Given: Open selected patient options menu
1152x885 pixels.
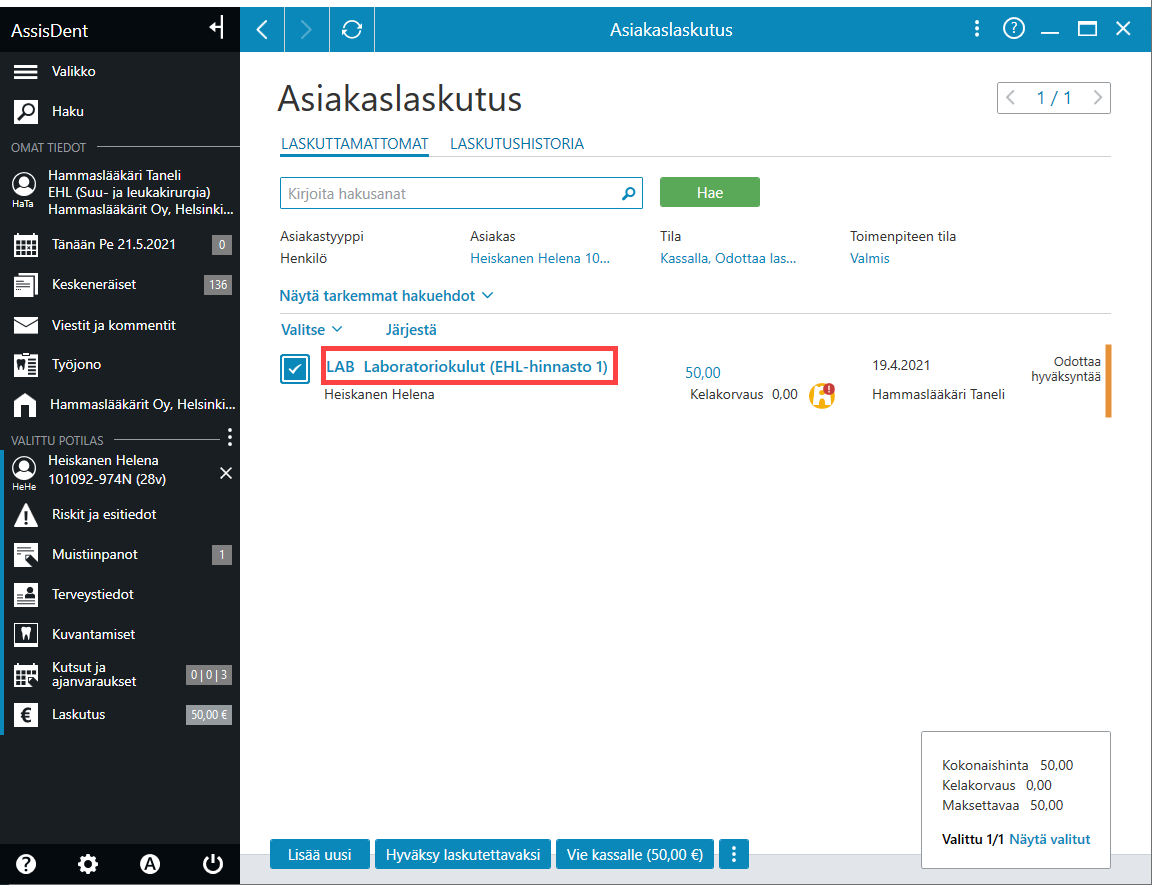Looking at the screenshot, I should (x=230, y=438).
